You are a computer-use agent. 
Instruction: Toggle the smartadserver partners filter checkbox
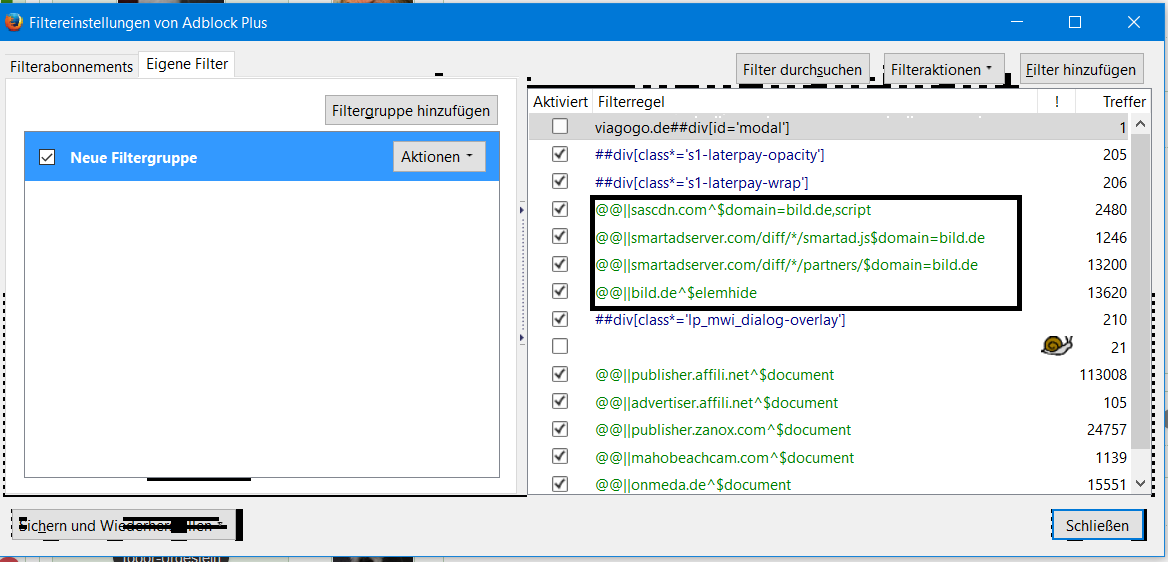[x=560, y=265]
